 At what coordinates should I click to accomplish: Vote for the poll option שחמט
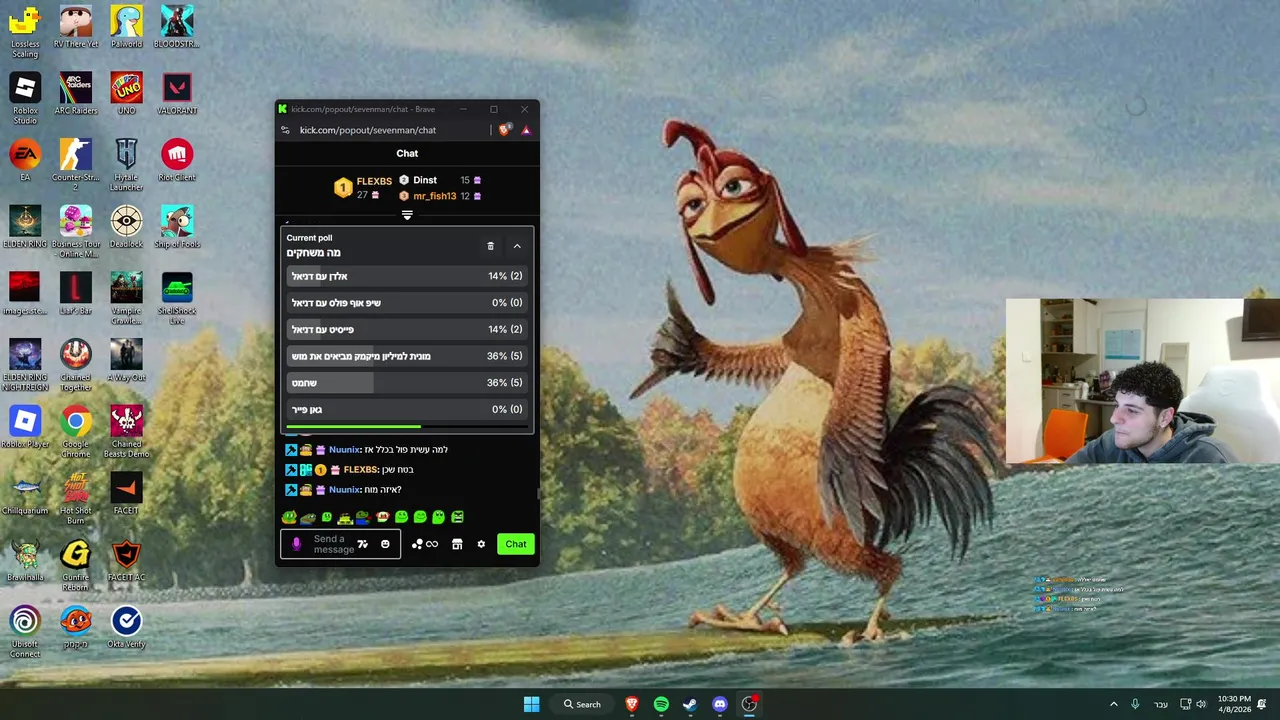[x=407, y=383]
